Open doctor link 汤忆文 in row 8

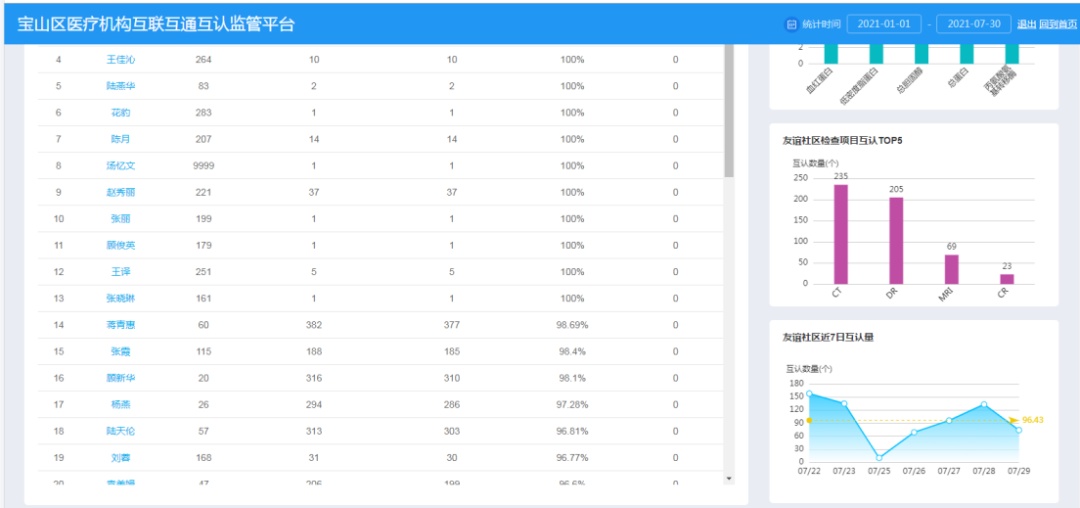[121, 166]
